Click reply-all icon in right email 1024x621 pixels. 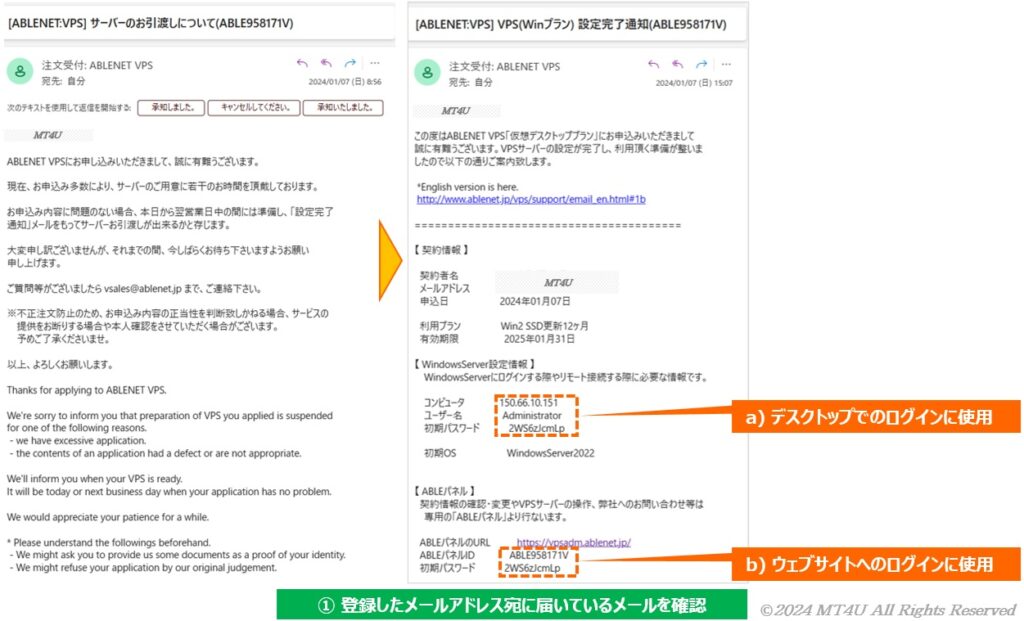click(x=677, y=64)
